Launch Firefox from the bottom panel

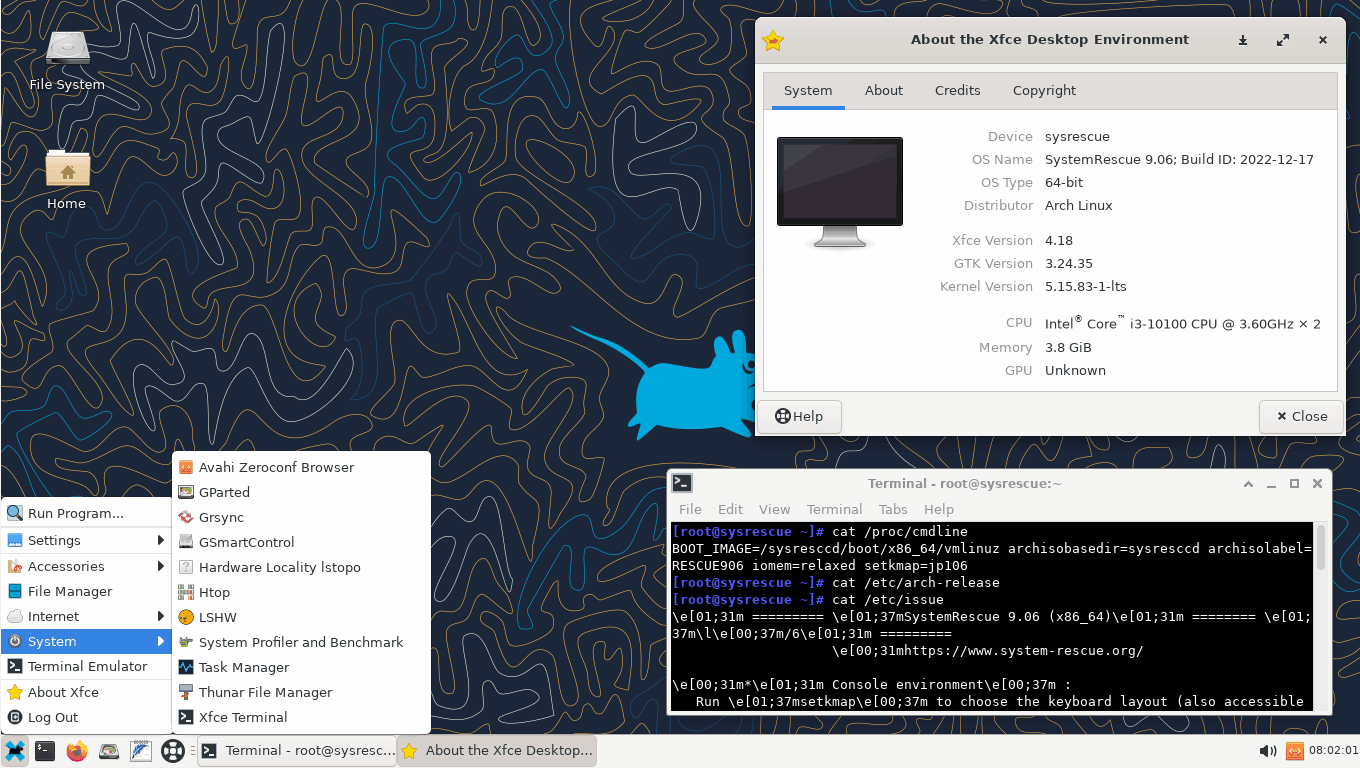click(77, 750)
